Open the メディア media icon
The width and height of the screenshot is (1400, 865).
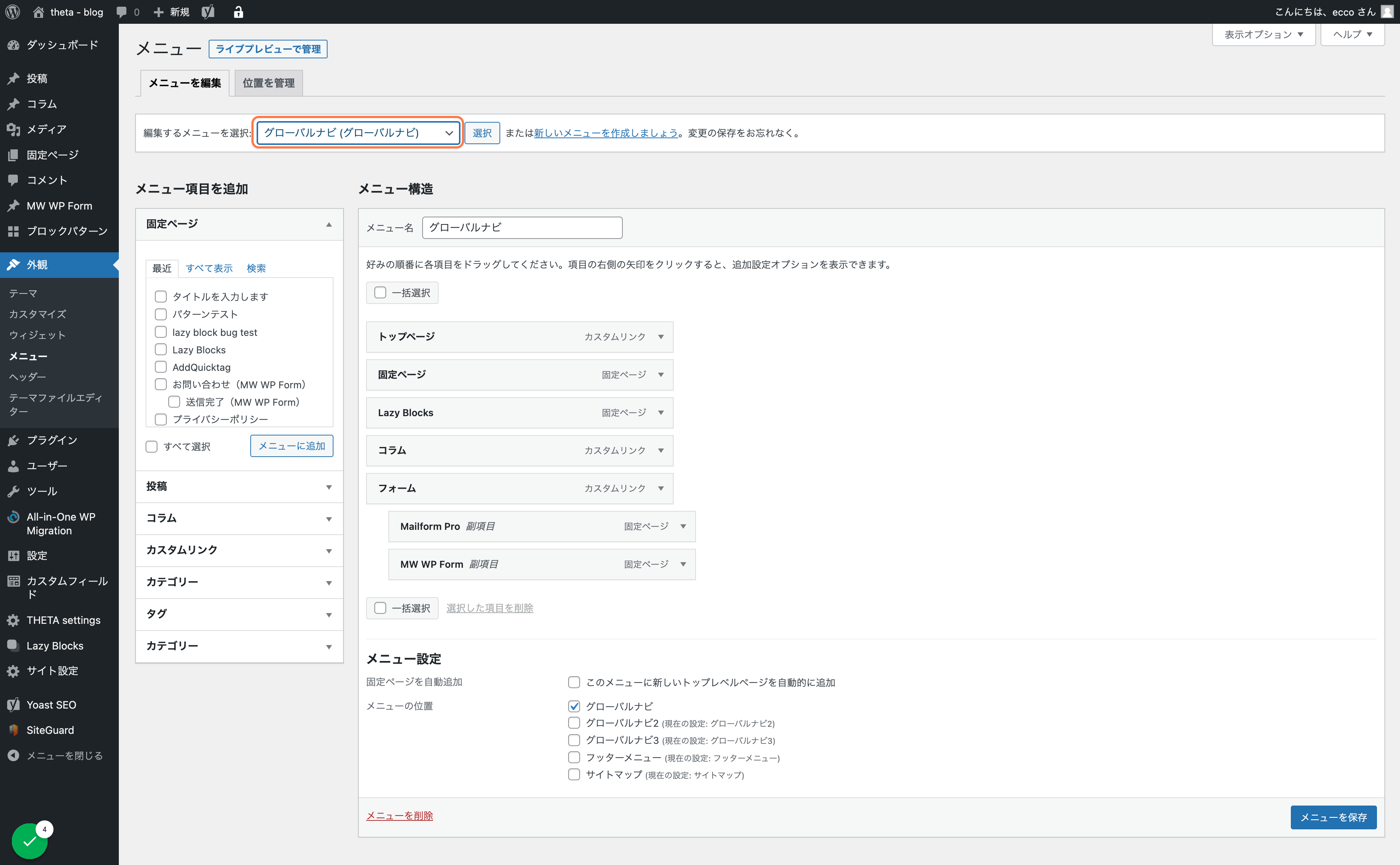(13, 129)
